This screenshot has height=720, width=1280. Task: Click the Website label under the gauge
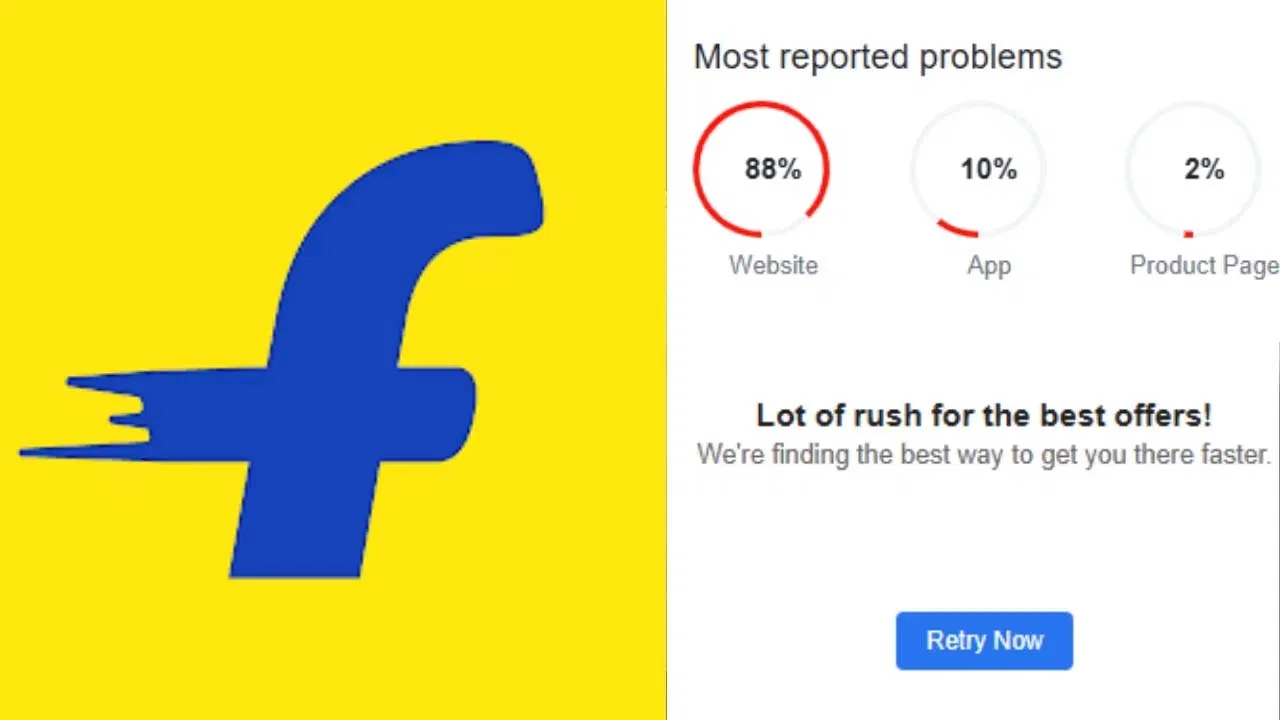[773, 265]
